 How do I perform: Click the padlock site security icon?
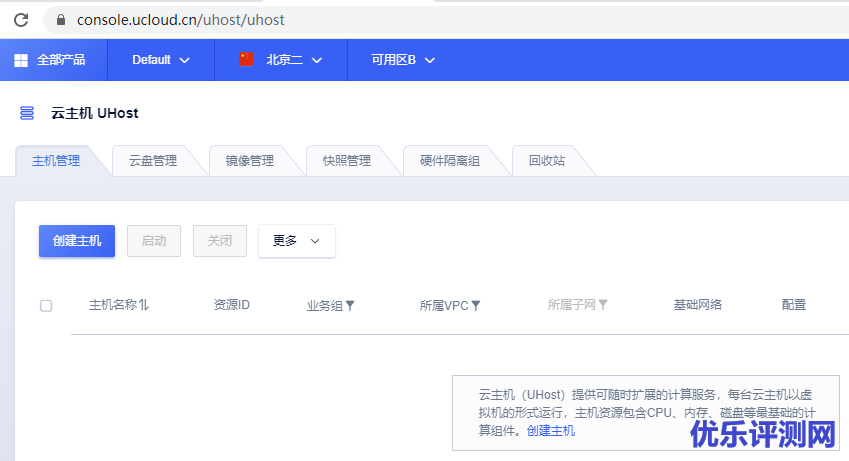pyautogui.click(x=60, y=20)
